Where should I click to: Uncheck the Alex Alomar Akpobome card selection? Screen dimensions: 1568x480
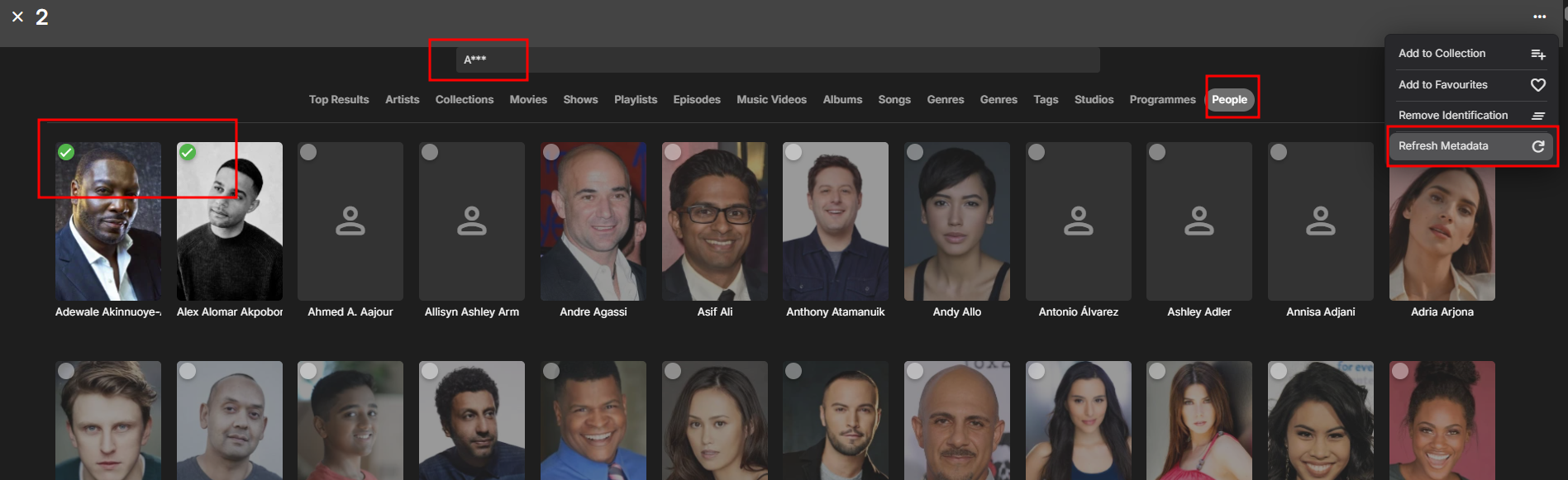(x=188, y=152)
